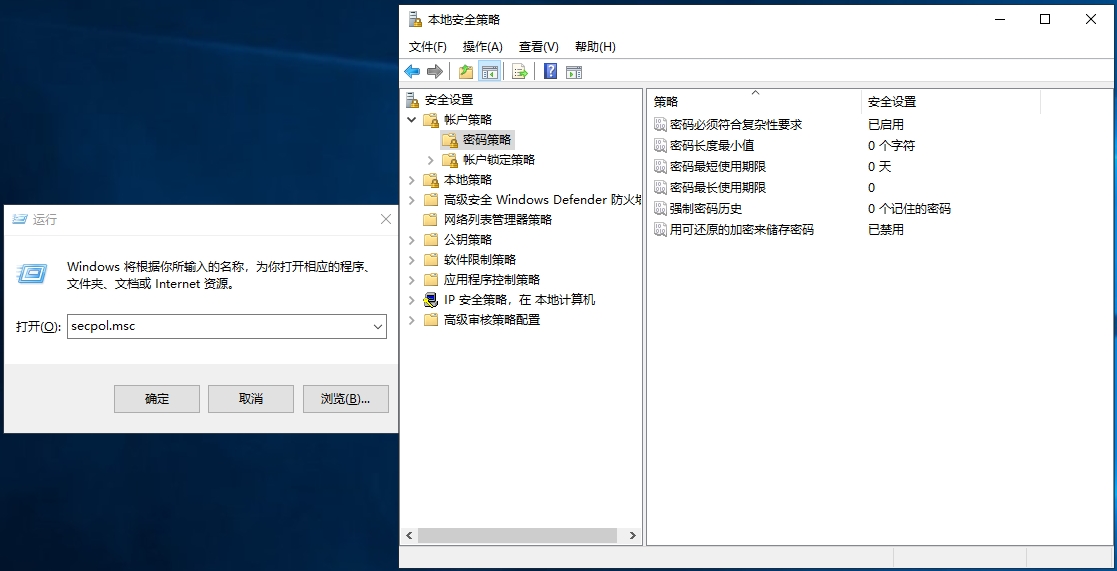Click 取消 in the Run dialog
This screenshot has width=1117, height=571.
tap(251, 399)
